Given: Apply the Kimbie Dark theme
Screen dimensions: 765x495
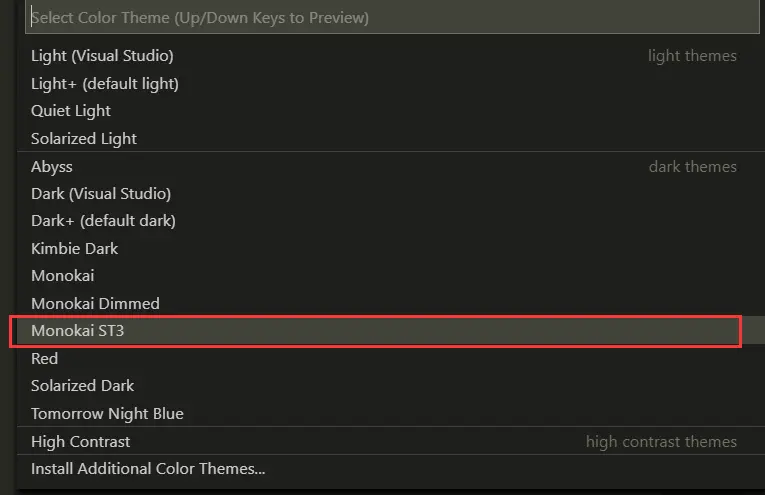Looking at the screenshot, I should coord(74,249).
